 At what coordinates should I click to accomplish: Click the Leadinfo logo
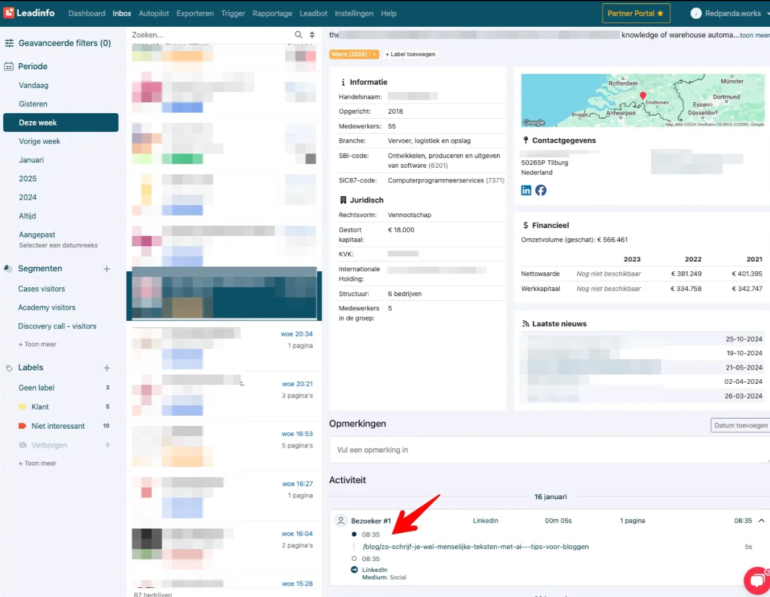29,13
